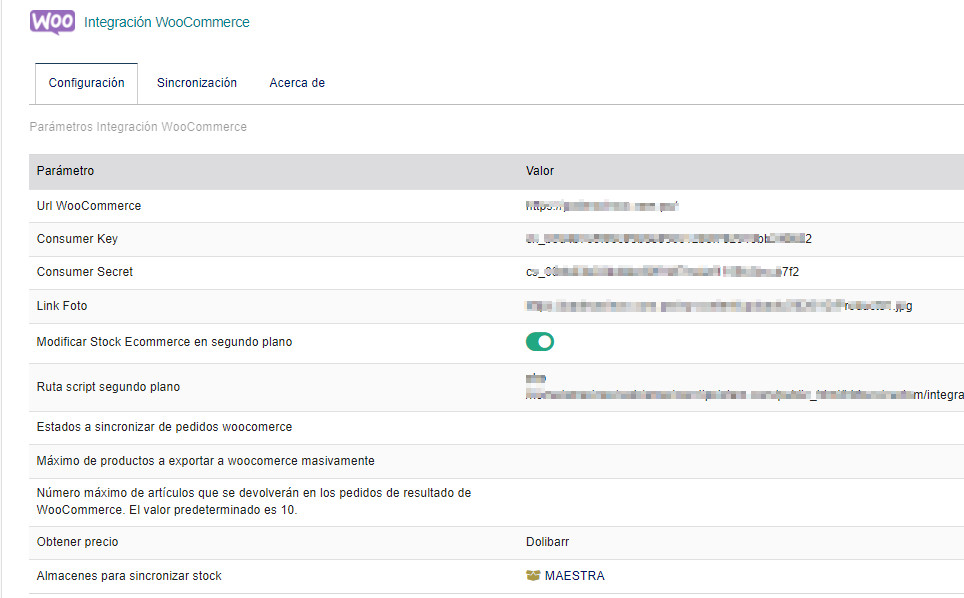Click the Valor column header
The width and height of the screenshot is (964, 598).
pyautogui.click(x=540, y=171)
